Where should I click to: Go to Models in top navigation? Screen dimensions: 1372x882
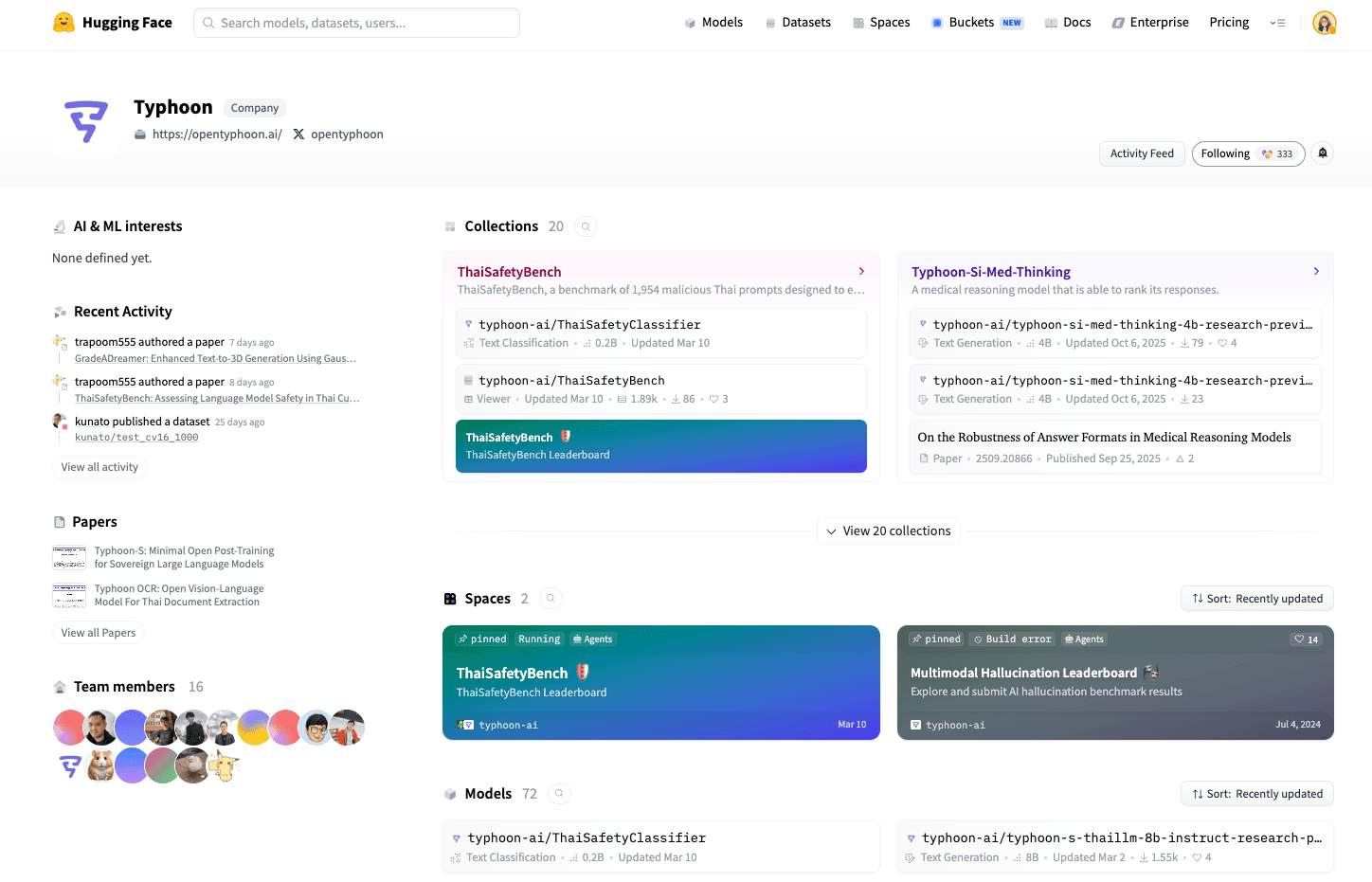tap(713, 23)
